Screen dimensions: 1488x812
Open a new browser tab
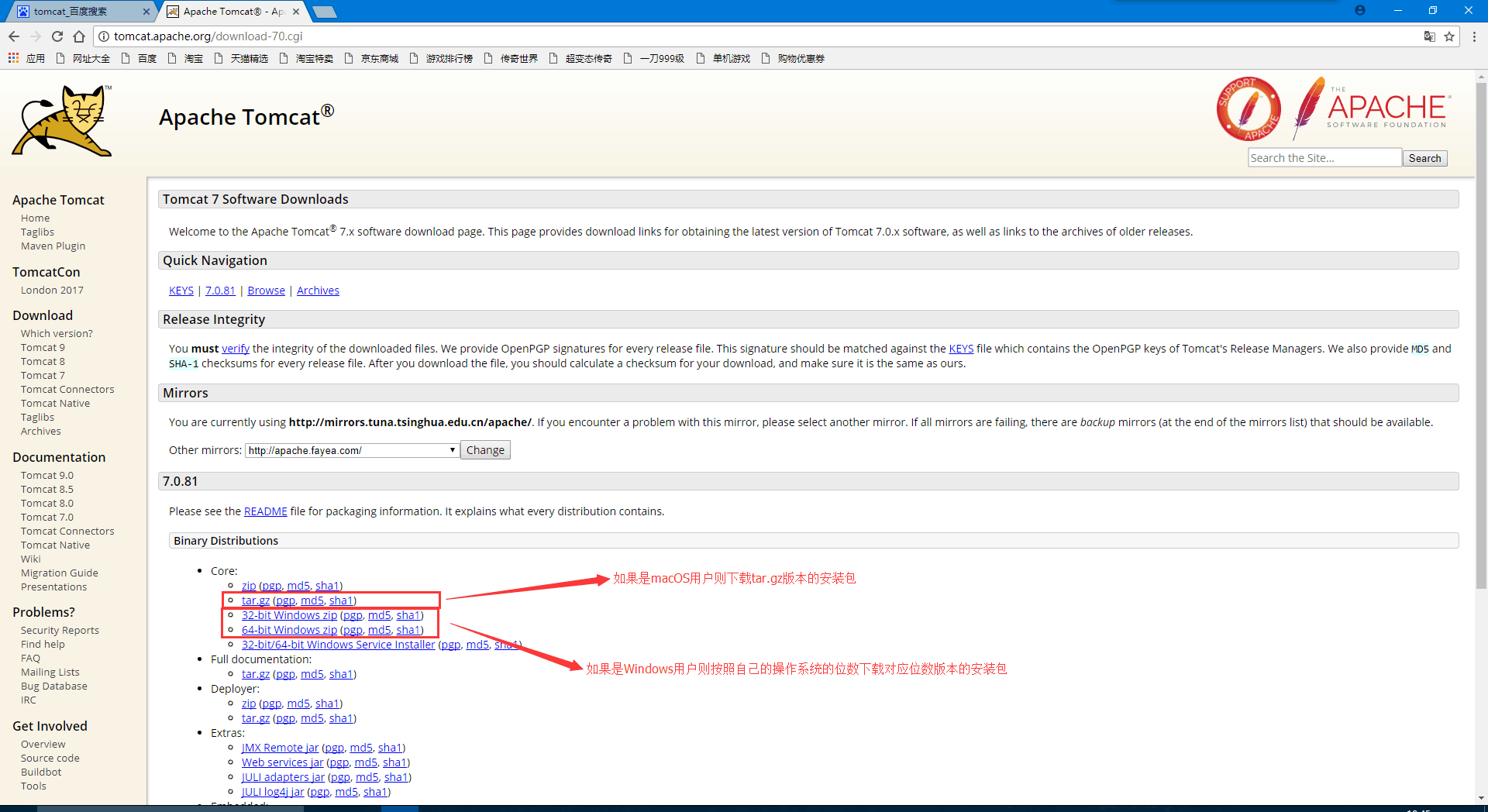coord(325,11)
